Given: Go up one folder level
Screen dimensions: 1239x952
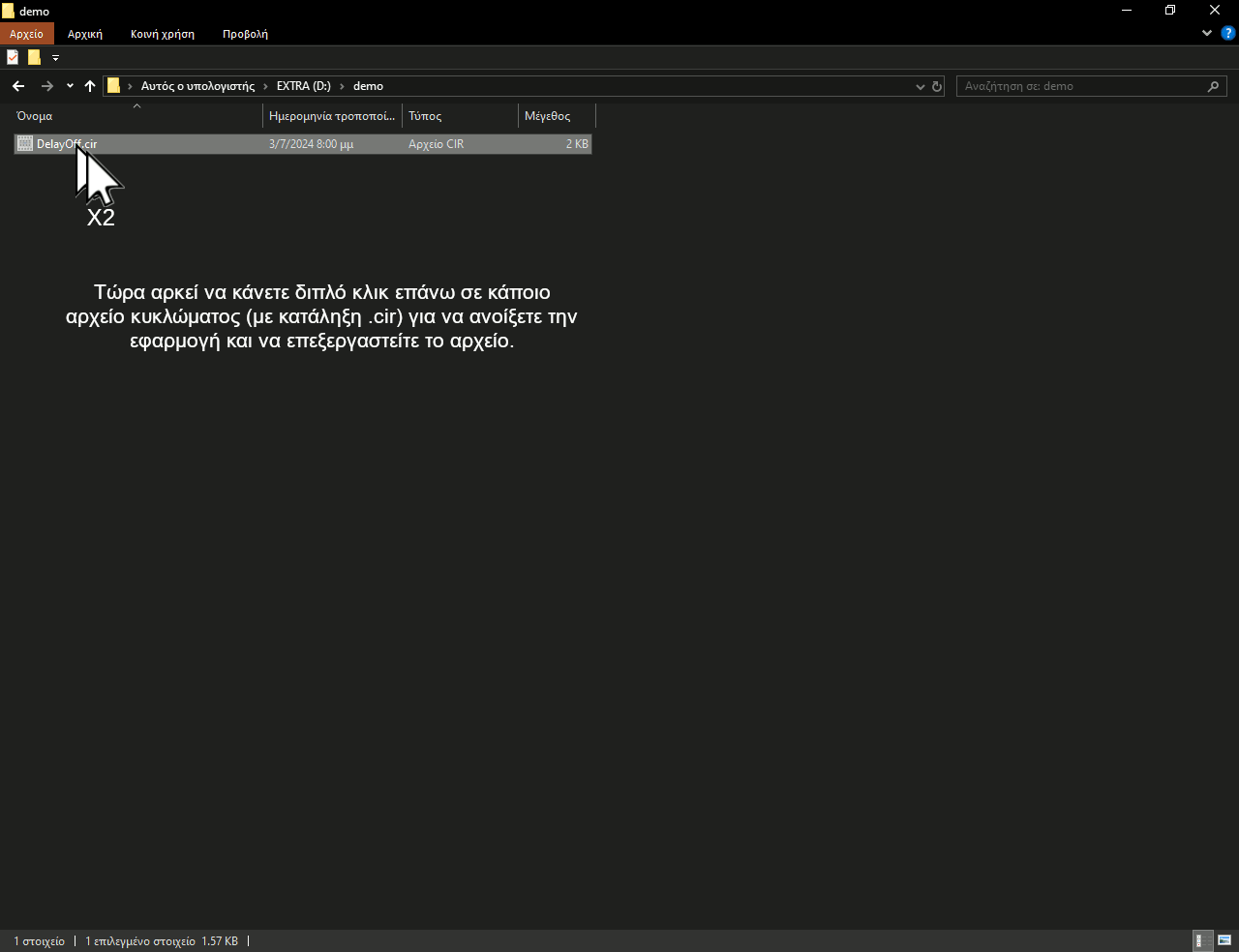Looking at the screenshot, I should pyautogui.click(x=90, y=86).
